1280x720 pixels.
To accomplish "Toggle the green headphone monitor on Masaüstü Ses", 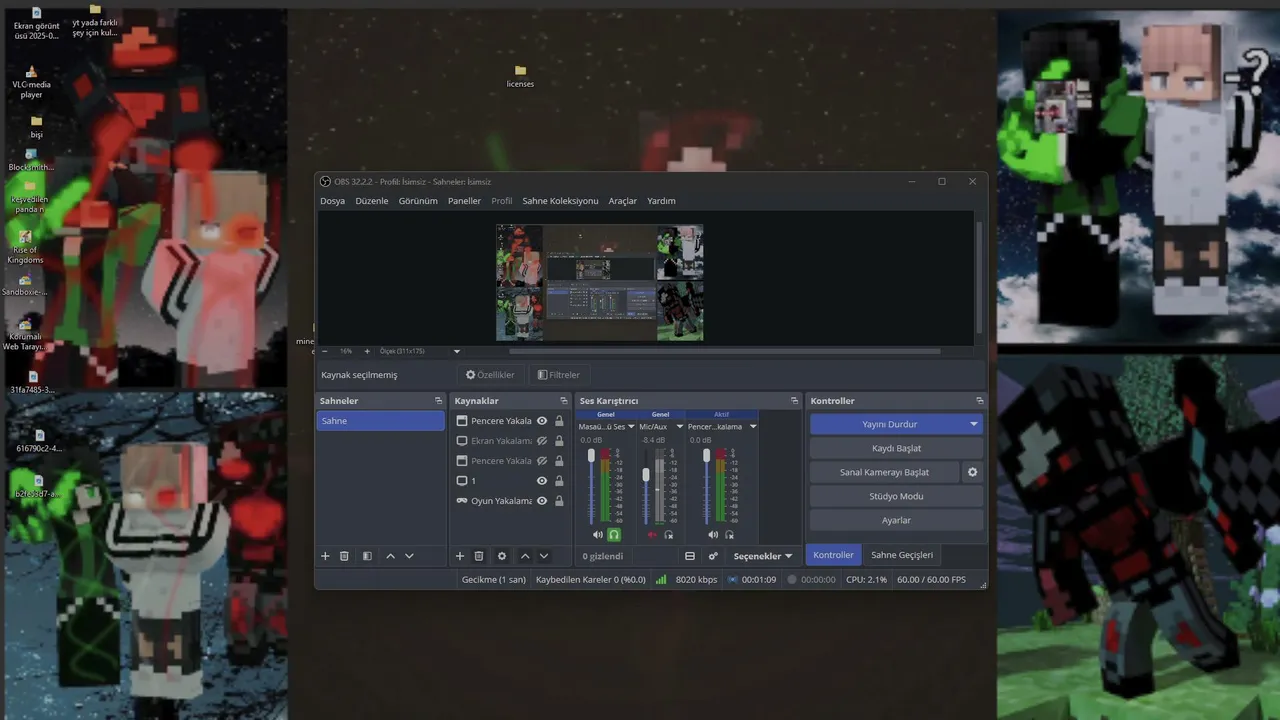I will coord(614,535).
